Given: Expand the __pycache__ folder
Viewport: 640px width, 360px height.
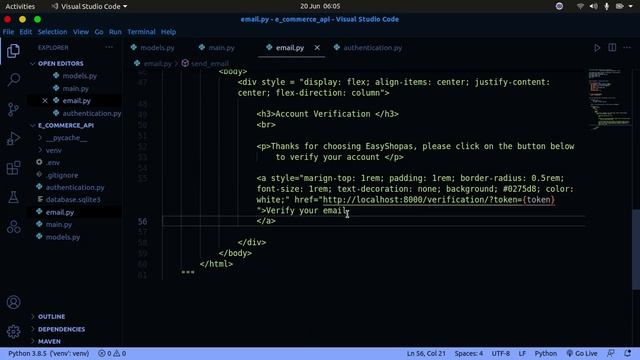Looking at the screenshot, I should click(67, 138).
